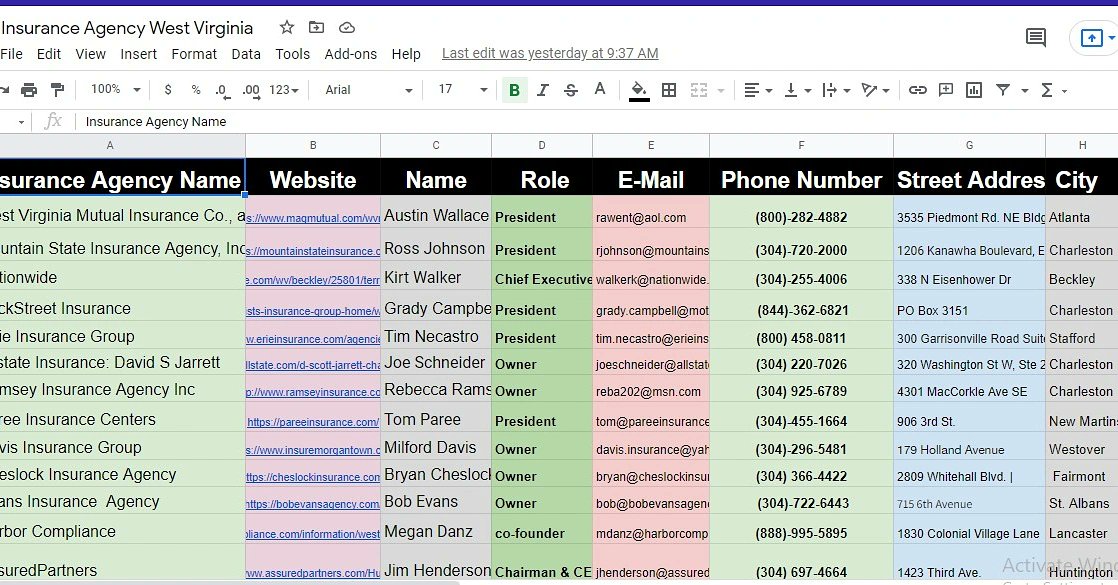Select column F header
This screenshot has width=1118, height=585.
click(801, 146)
